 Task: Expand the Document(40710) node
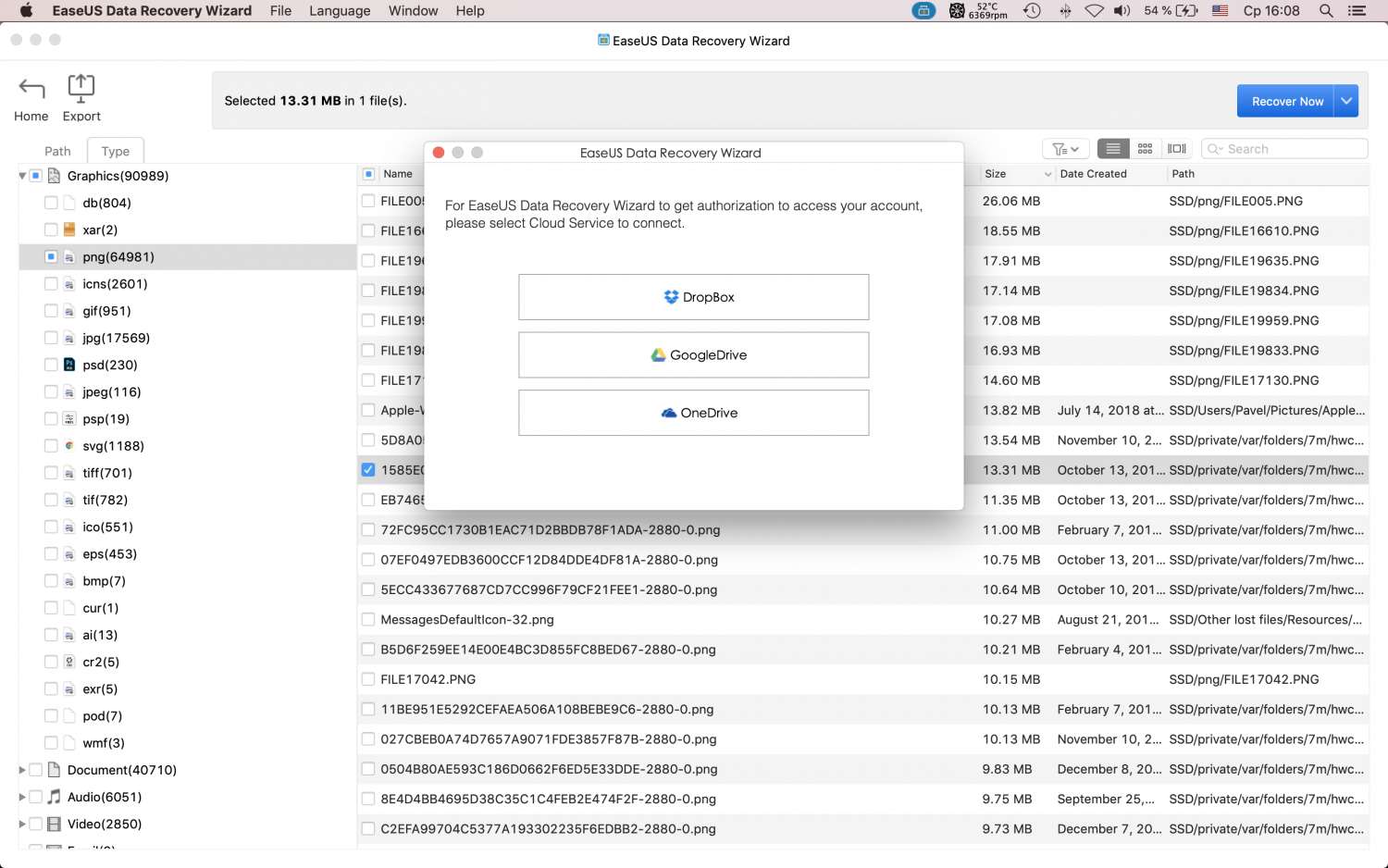22,770
